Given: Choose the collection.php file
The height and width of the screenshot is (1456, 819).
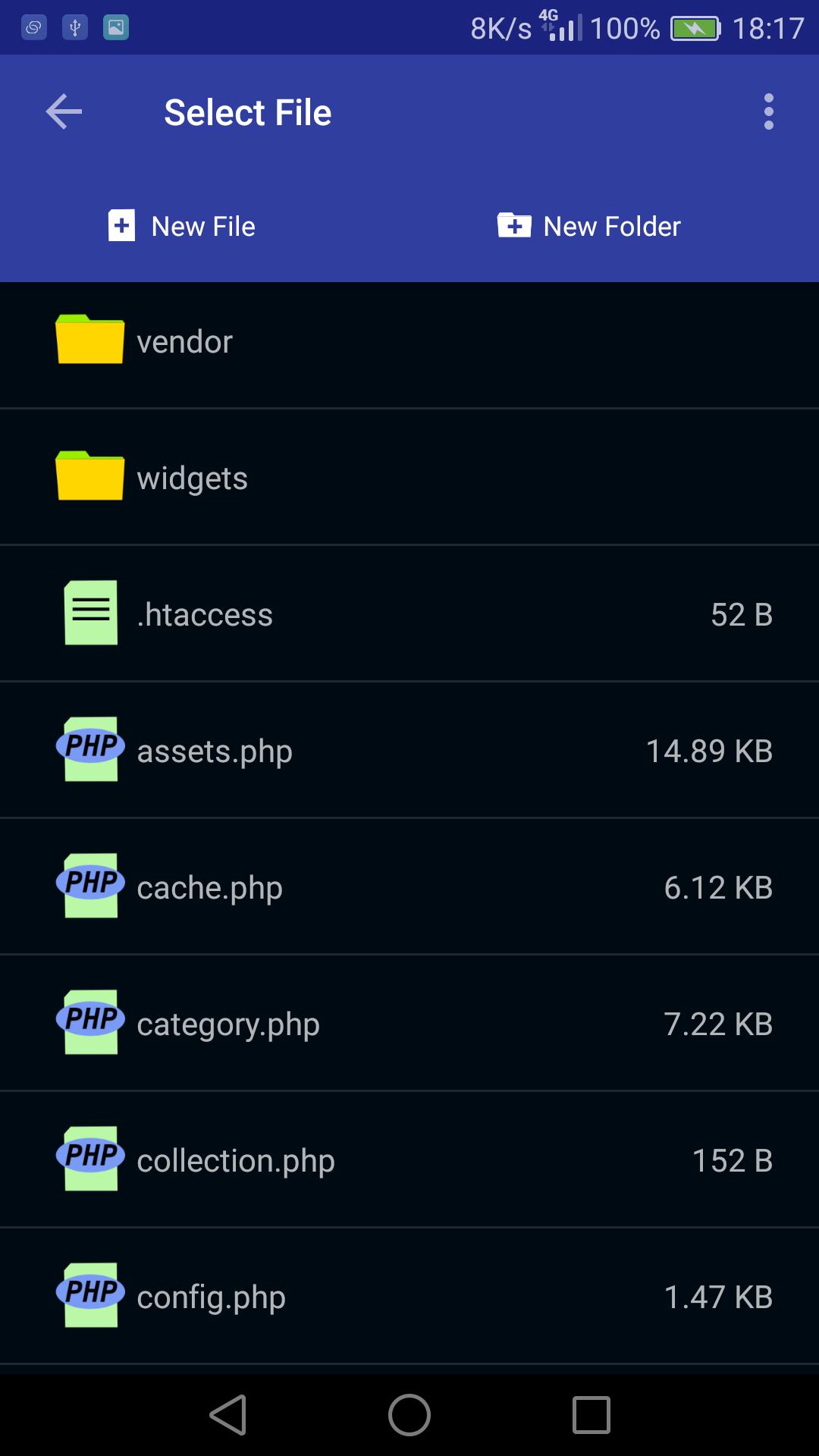Looking at the screenshot, I should tap(409, 1159).
